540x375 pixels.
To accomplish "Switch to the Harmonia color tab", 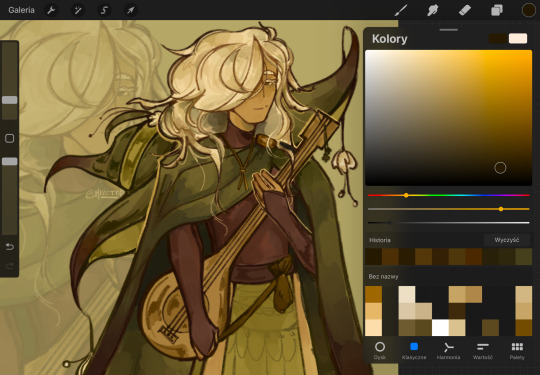I will (x=448, y=351).
